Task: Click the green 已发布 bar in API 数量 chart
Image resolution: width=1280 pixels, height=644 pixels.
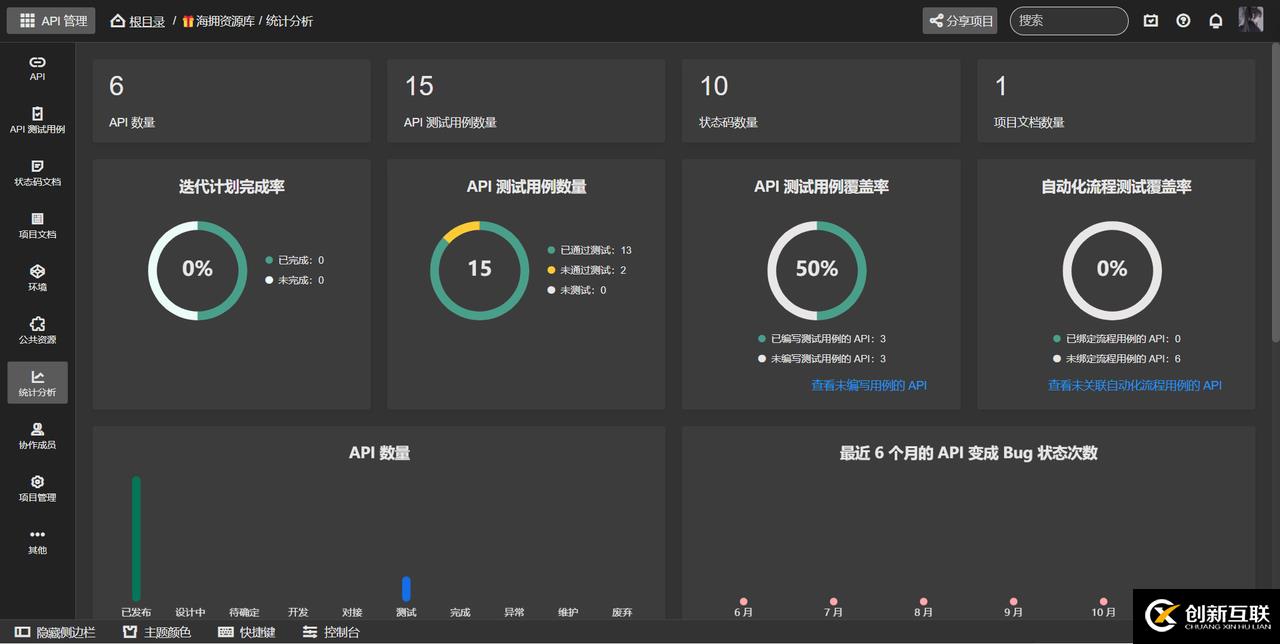Action: (136, 539)
